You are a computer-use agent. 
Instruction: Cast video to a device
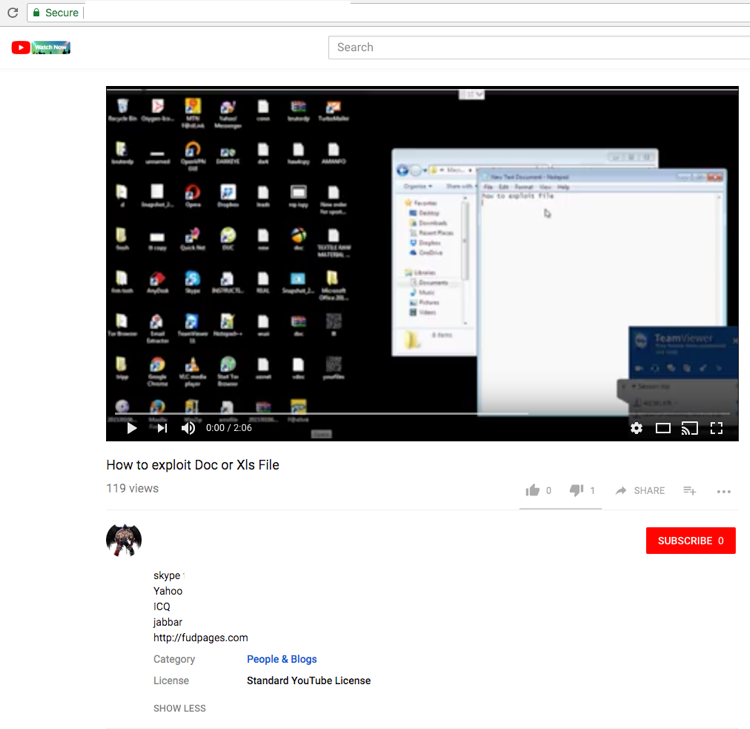point(689,428)
